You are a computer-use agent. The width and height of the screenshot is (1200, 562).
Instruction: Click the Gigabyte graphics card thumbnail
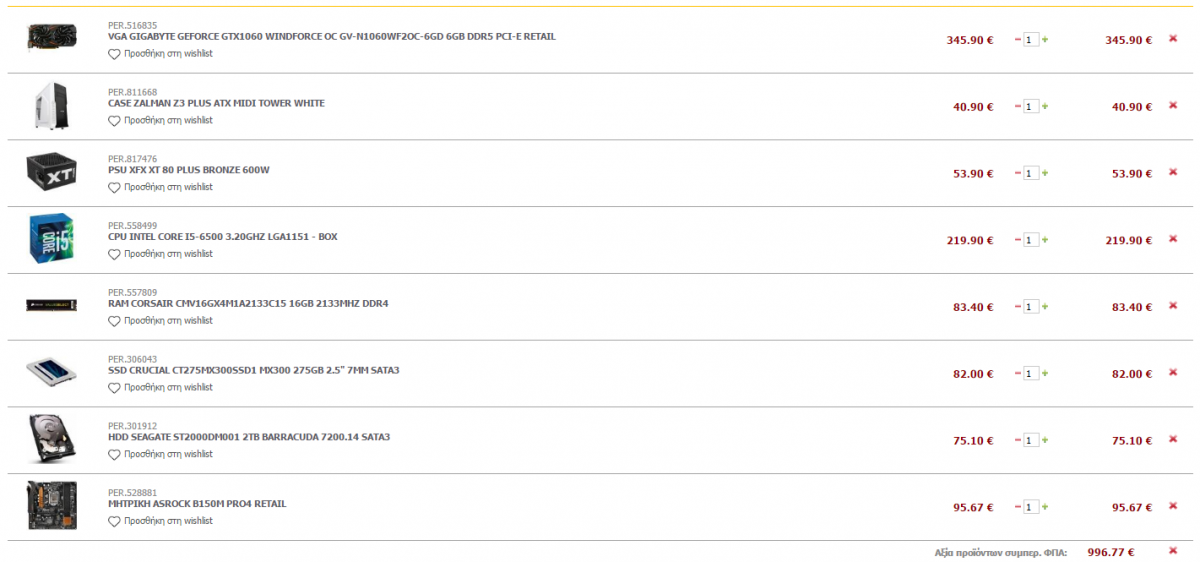[50, 37]
